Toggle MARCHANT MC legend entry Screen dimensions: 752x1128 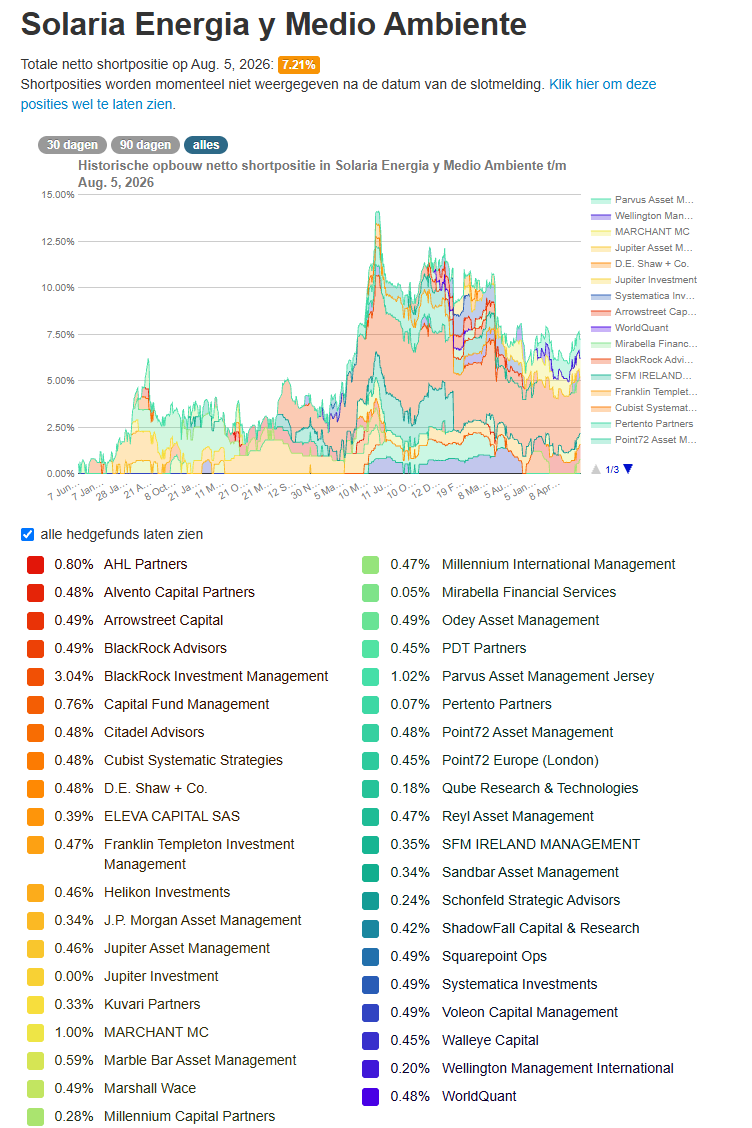point(640,232)
